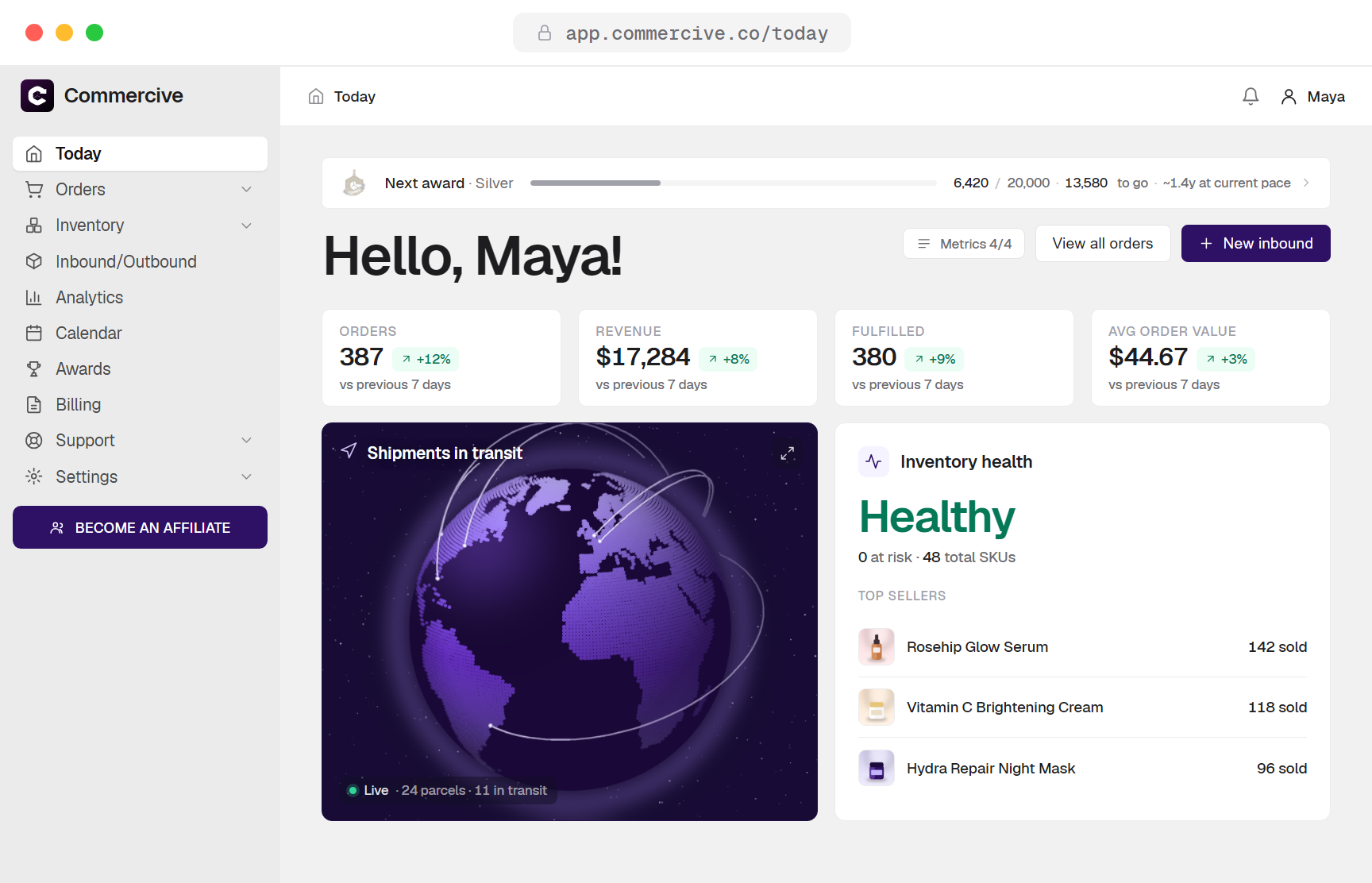Click the Inventory health pulse icon
This screenshot has width=1372, height=883.
pos(873,461)
